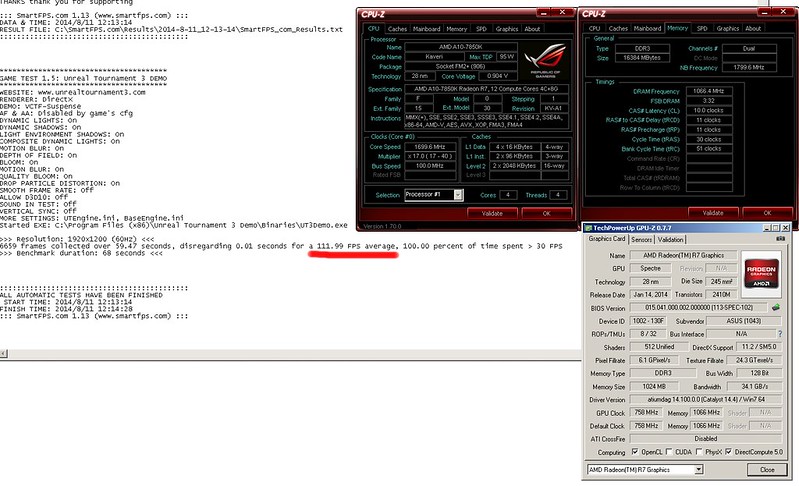This screenshot has width=799, height=486.
Task: Click the 111.99 FPS average text
Action: point(356,246)
